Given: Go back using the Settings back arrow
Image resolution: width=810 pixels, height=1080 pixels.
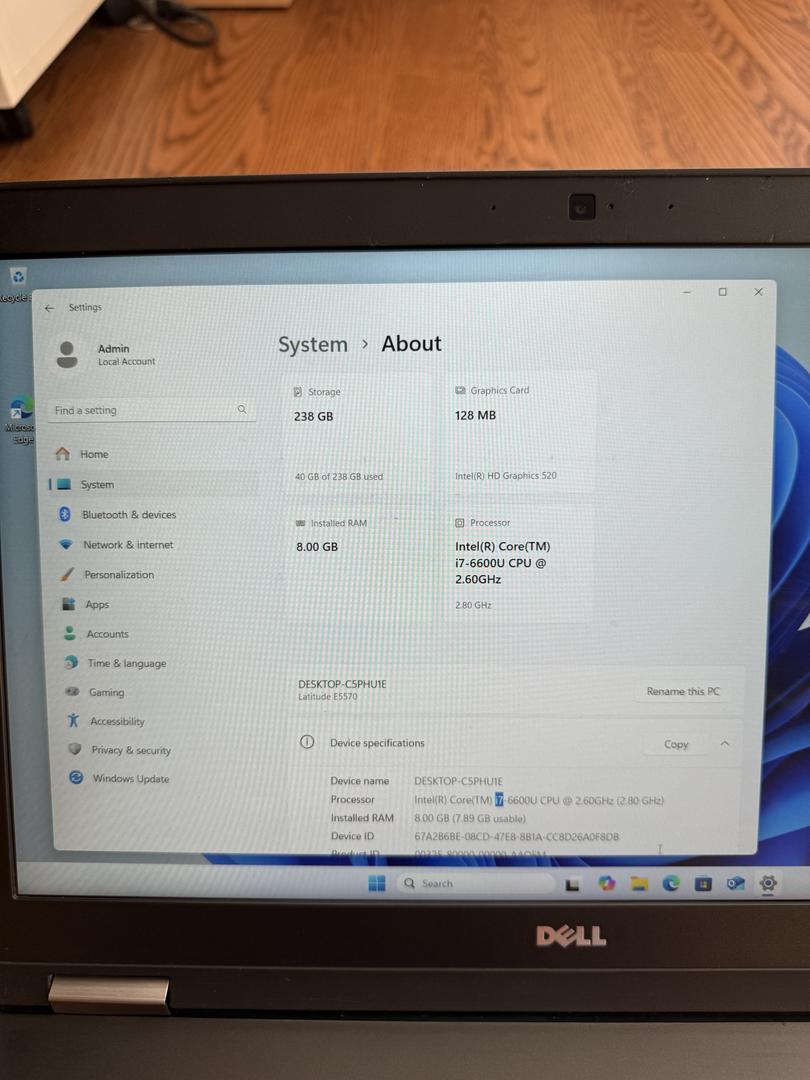Looking at the screenshot, I should (49, 308).
